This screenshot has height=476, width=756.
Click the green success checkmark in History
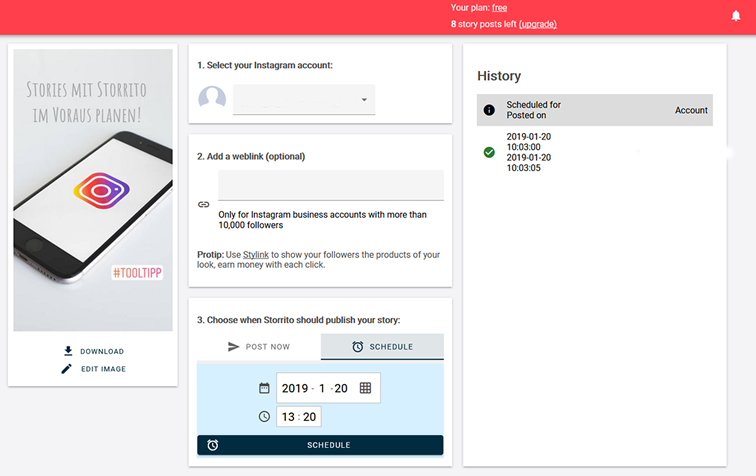click(489, 152)
